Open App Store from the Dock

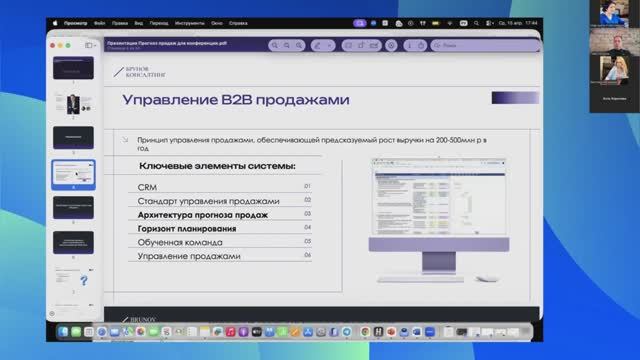coord(308,332)
